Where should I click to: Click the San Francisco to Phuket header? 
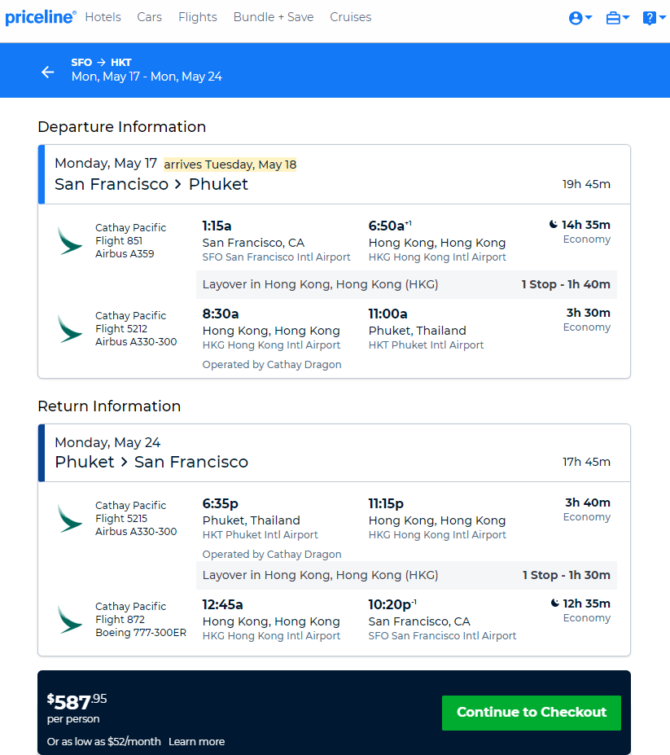(x=151, y=184)
